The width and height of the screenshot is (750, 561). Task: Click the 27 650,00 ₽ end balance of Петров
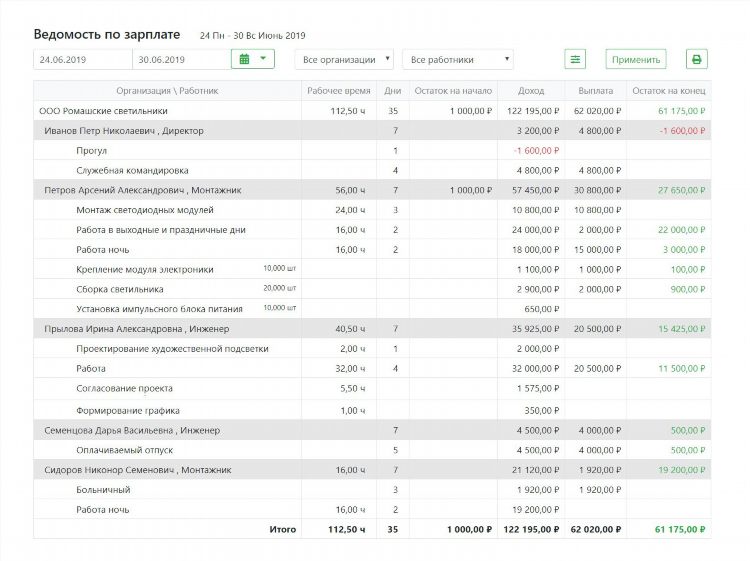pos(682,190)
